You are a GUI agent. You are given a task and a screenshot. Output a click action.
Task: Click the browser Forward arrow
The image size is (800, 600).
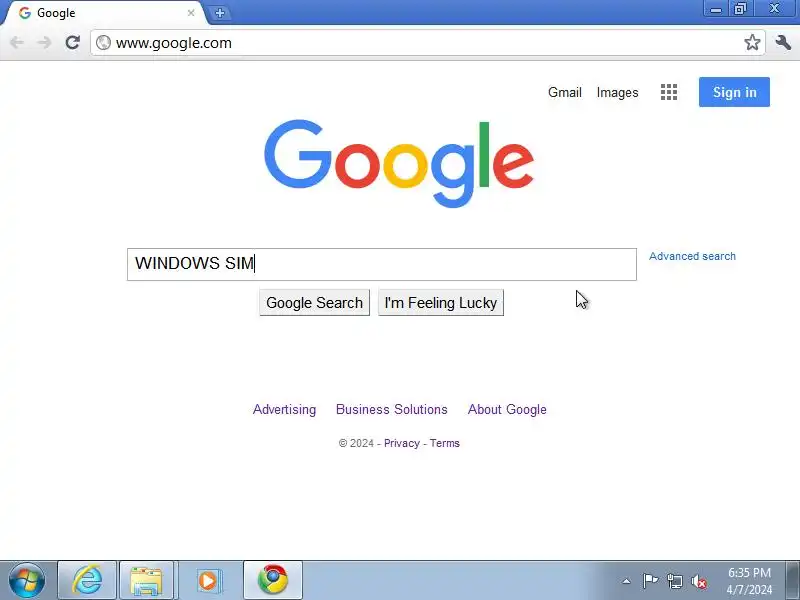tap(44, 42)
